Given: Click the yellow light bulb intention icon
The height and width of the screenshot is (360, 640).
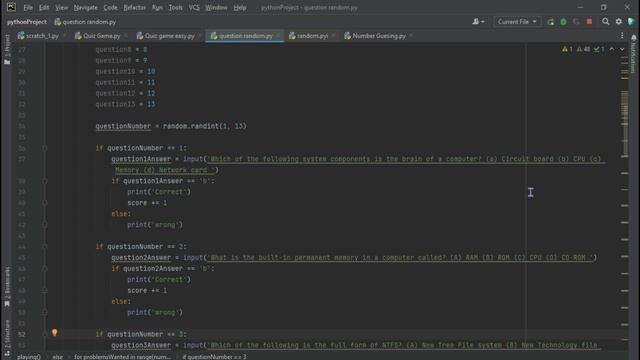Looking at the screenshot, I should coord(54,333).
